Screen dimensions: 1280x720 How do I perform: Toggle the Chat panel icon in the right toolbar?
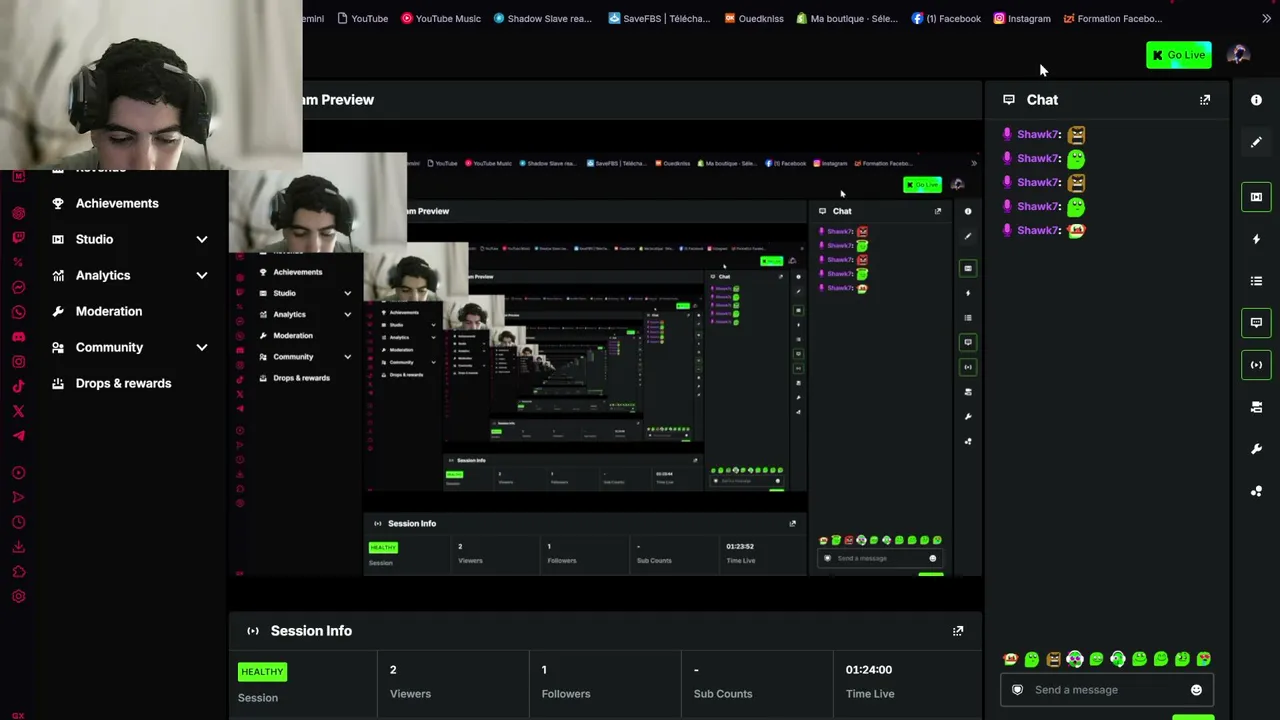(1256, 323)
